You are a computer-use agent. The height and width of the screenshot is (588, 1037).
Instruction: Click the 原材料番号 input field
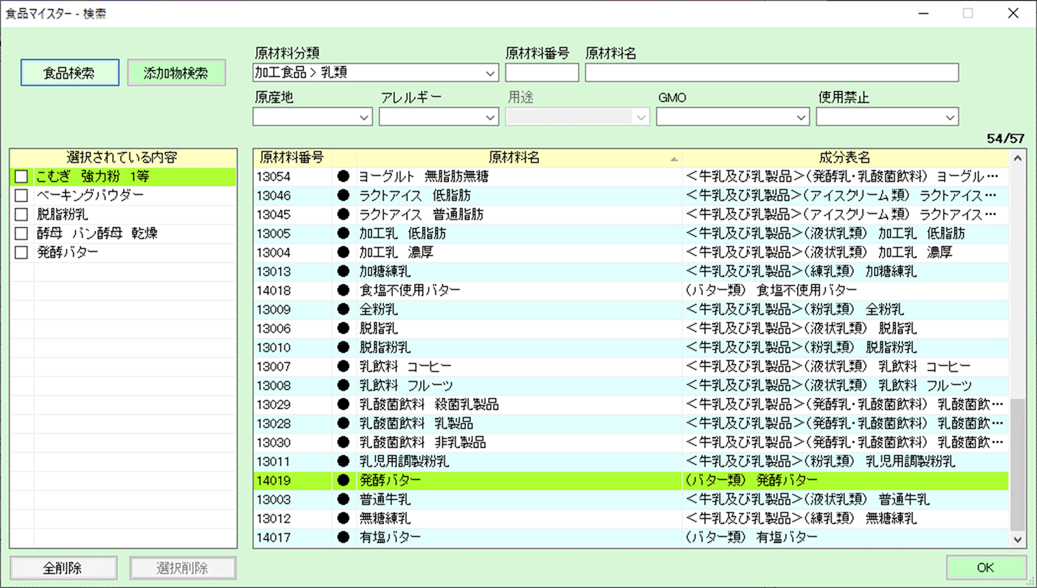click(x=542, y=73)
